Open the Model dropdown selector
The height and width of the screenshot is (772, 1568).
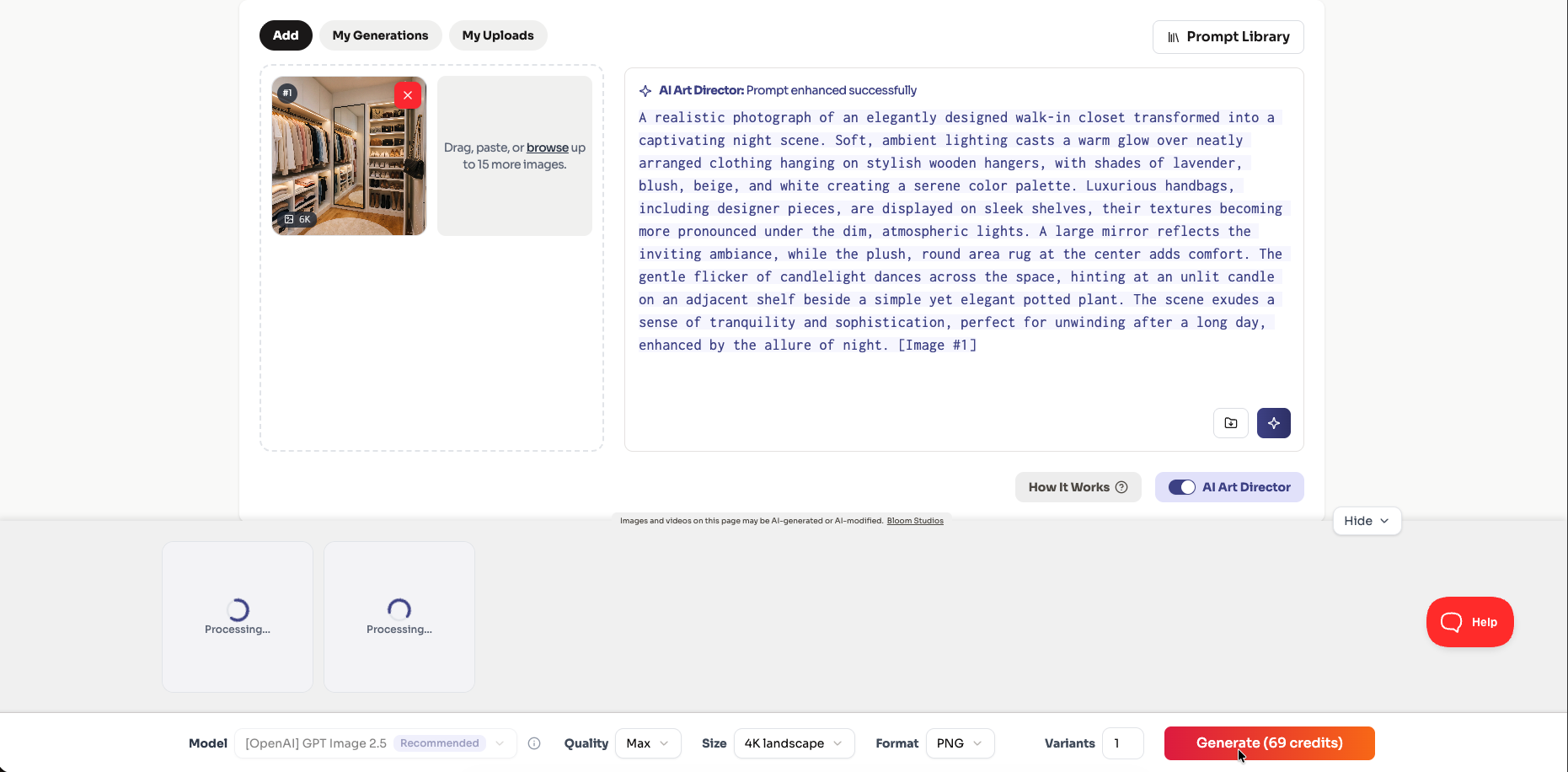[x=375, y=743]
